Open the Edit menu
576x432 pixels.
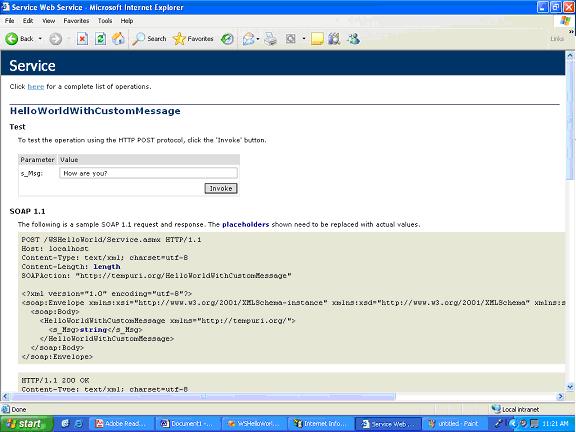(28, 21)
